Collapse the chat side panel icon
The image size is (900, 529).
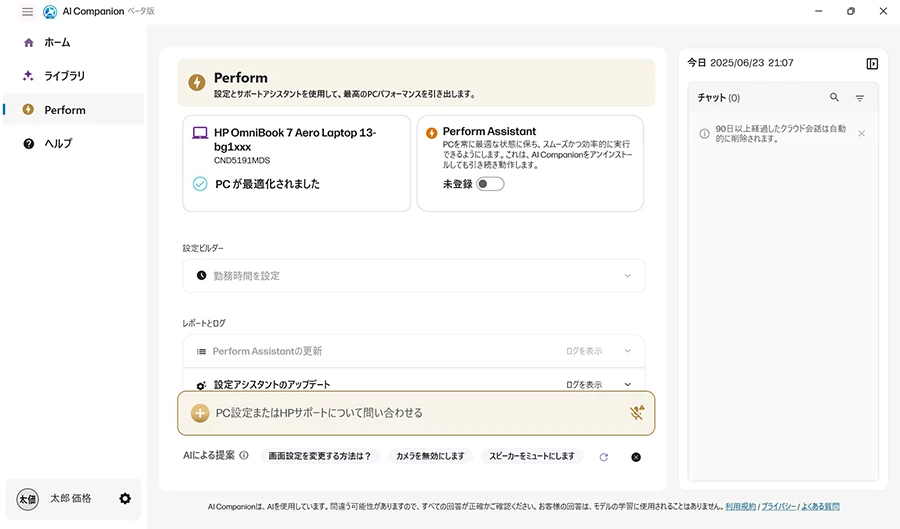(x=872, y=64)
